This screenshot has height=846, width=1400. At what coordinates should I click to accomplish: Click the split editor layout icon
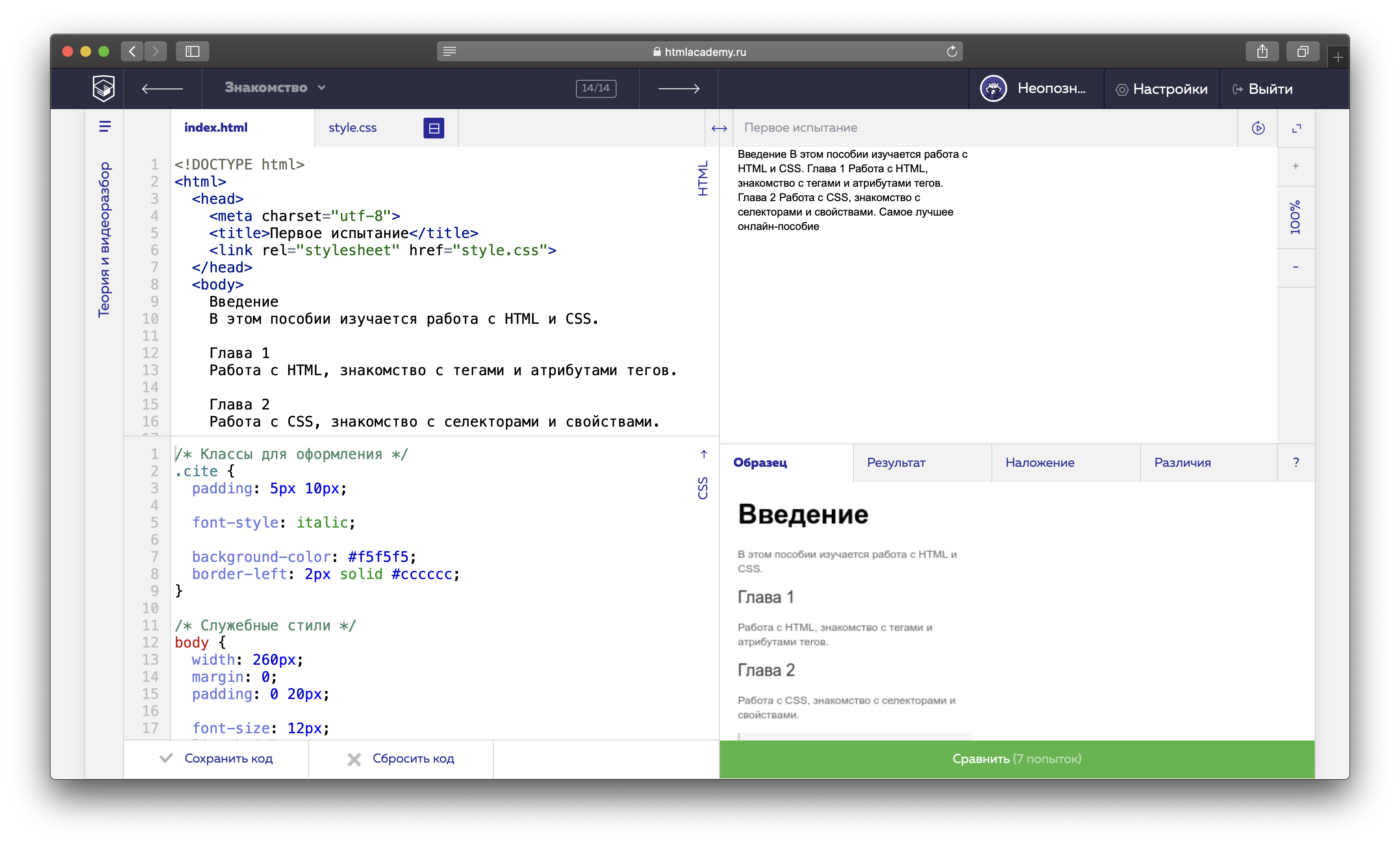(x=433, y=128)
